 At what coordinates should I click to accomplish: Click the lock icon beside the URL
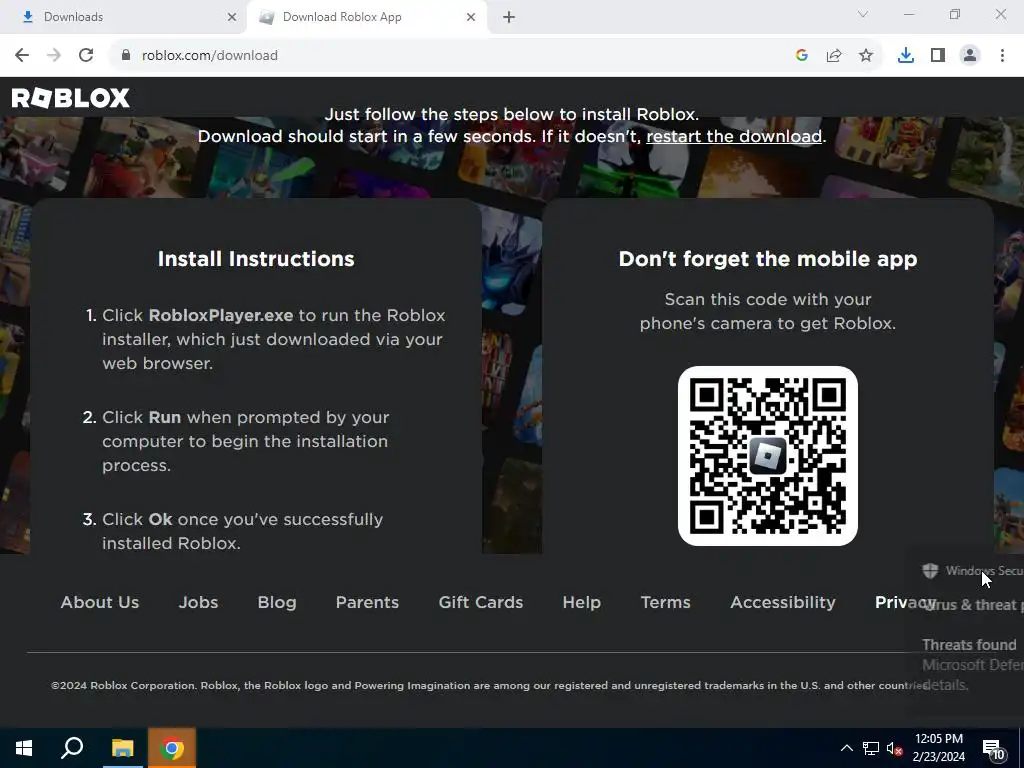(126, 56)
